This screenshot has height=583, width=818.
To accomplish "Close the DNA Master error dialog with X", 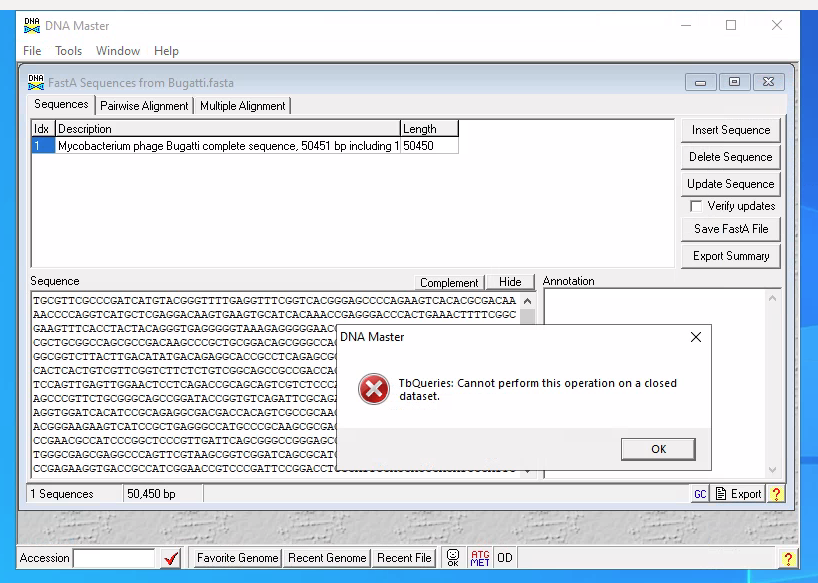I will (696, 337).
